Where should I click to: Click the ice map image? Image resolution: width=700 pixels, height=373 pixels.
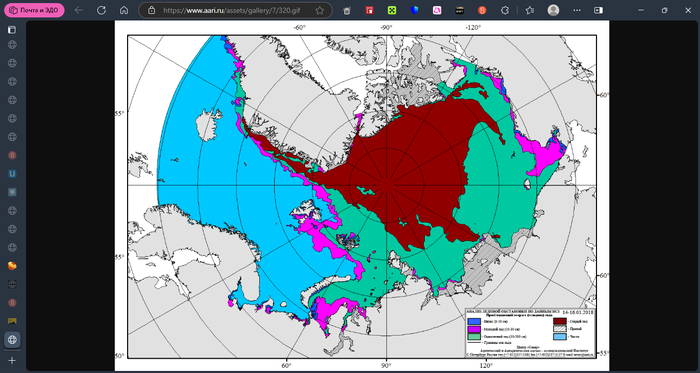coord(362,196)
